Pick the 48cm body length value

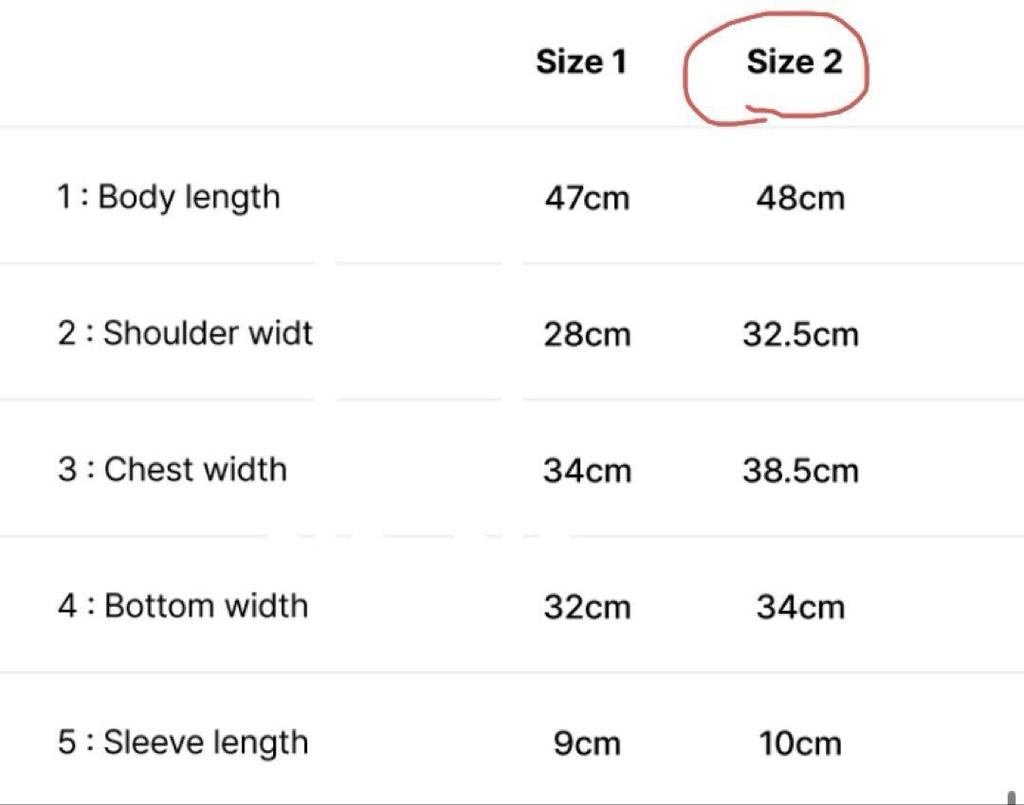click(x=800, y=198)
